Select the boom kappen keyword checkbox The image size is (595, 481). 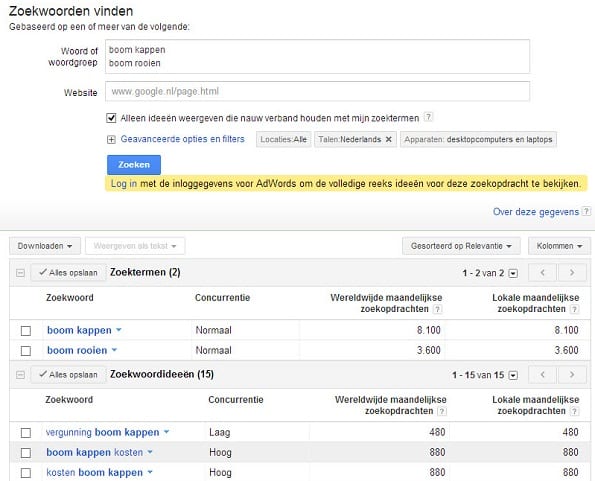tap(26, 330)
